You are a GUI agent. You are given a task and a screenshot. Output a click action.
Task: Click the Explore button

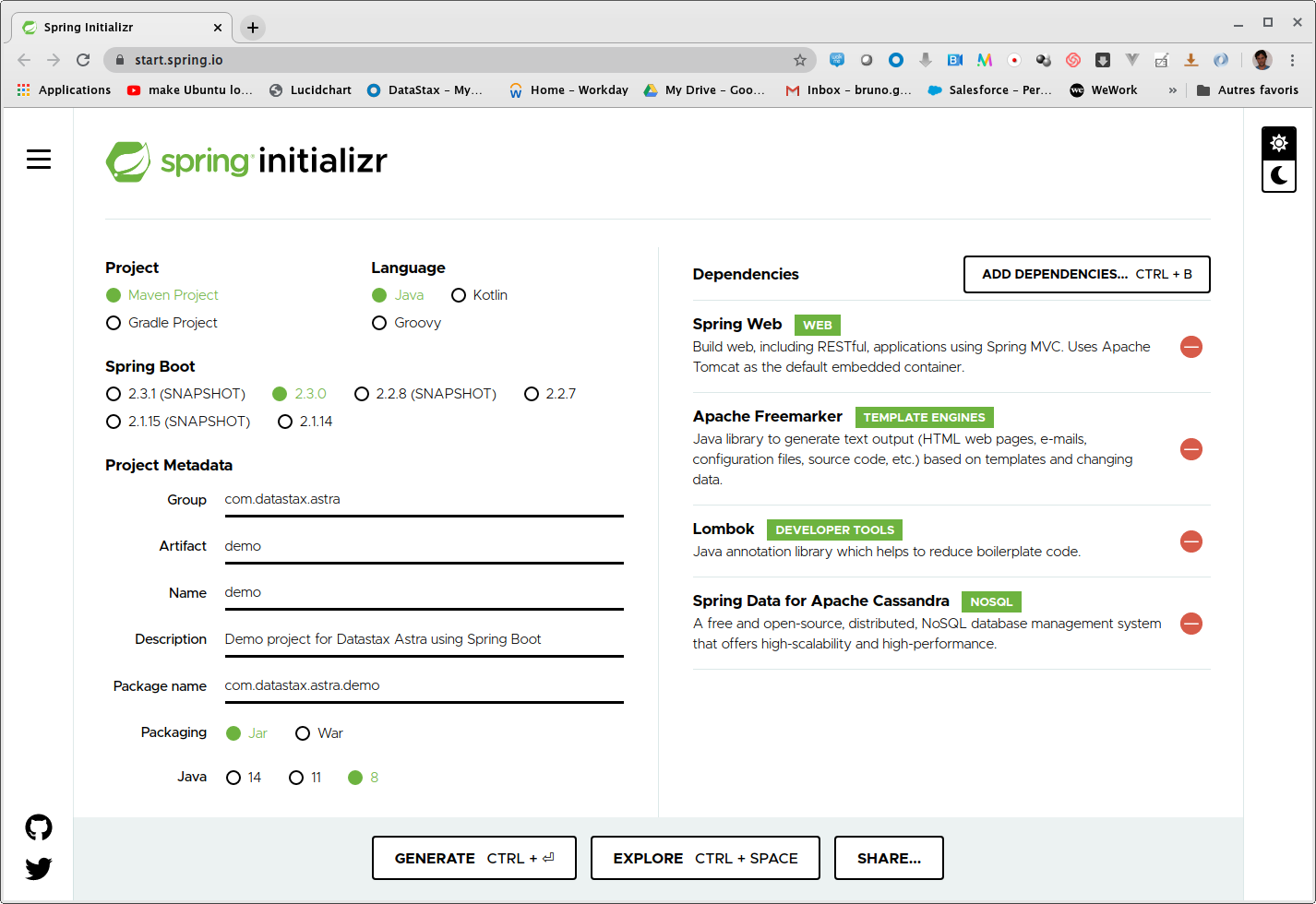click(x=705, y=858)
